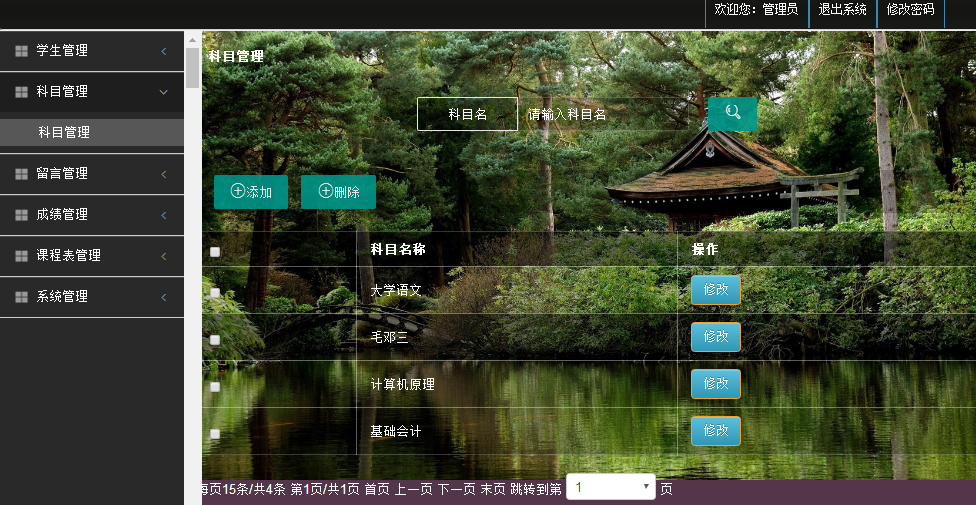Image resolution: width=976 pixels, height=505 pixels.
Task: Click 修改 button for 基础会计
Action: coord(716,431)
